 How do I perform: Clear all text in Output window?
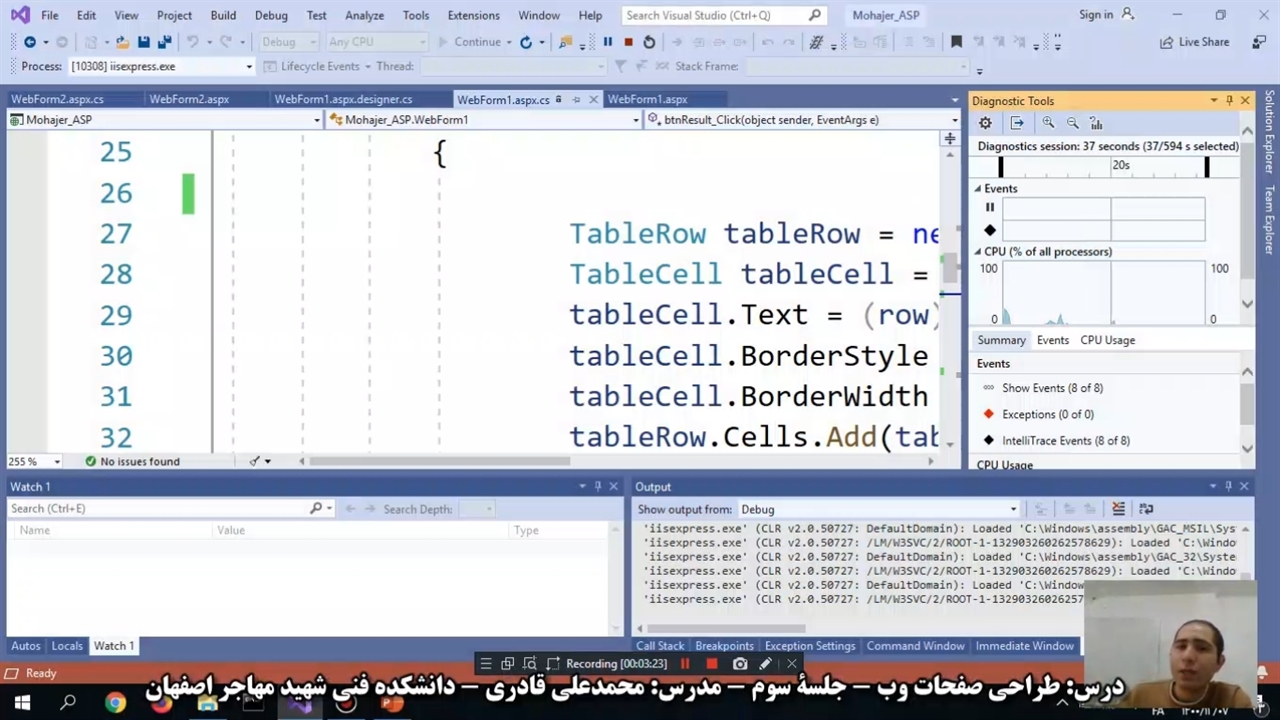pyautogui.click(x=1118, y=509)
